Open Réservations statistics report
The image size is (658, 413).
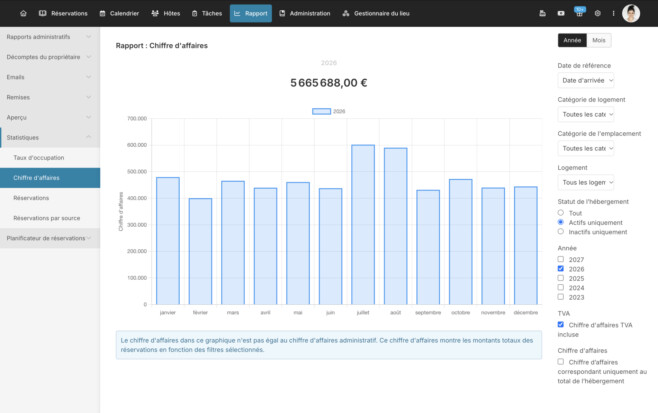pyautogui.click(x=50, y=198)
